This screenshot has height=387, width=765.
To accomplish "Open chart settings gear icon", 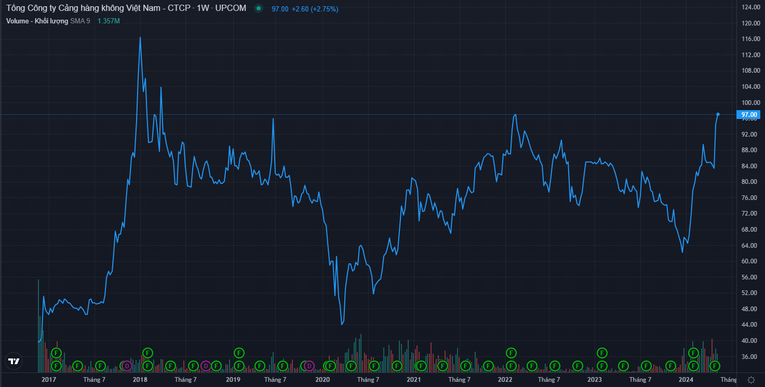I will coord(751,380).
